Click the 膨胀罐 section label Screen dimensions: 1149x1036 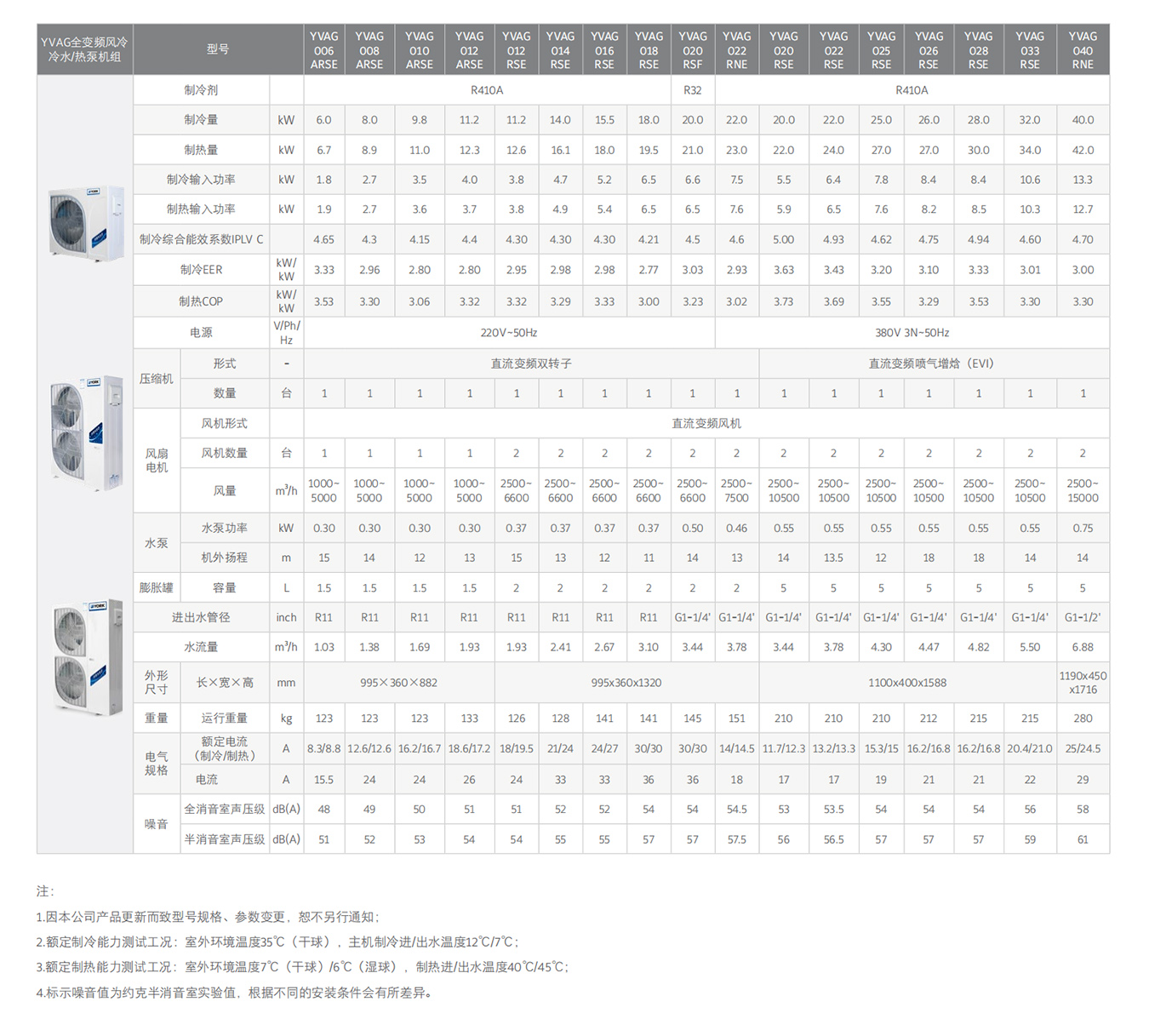pyautogui.click(x=157, y=587)
